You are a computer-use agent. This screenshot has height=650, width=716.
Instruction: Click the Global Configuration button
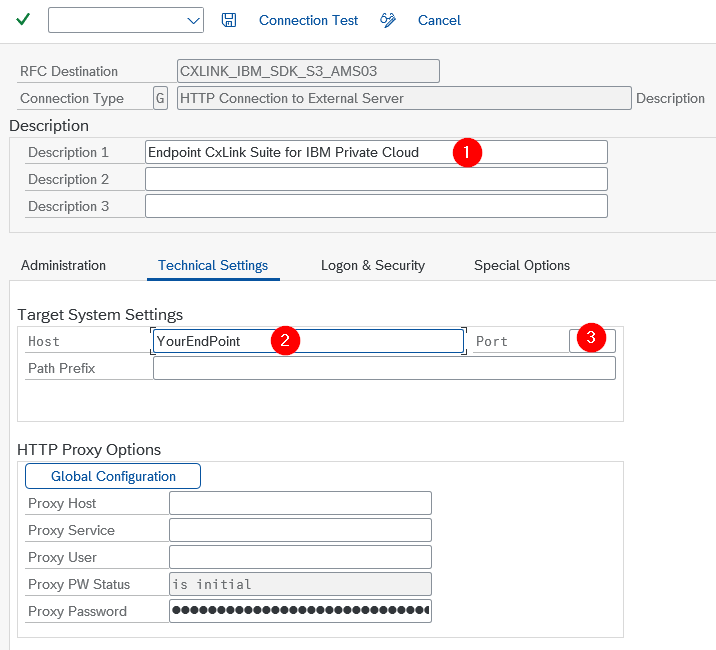[x=113, y=476]
